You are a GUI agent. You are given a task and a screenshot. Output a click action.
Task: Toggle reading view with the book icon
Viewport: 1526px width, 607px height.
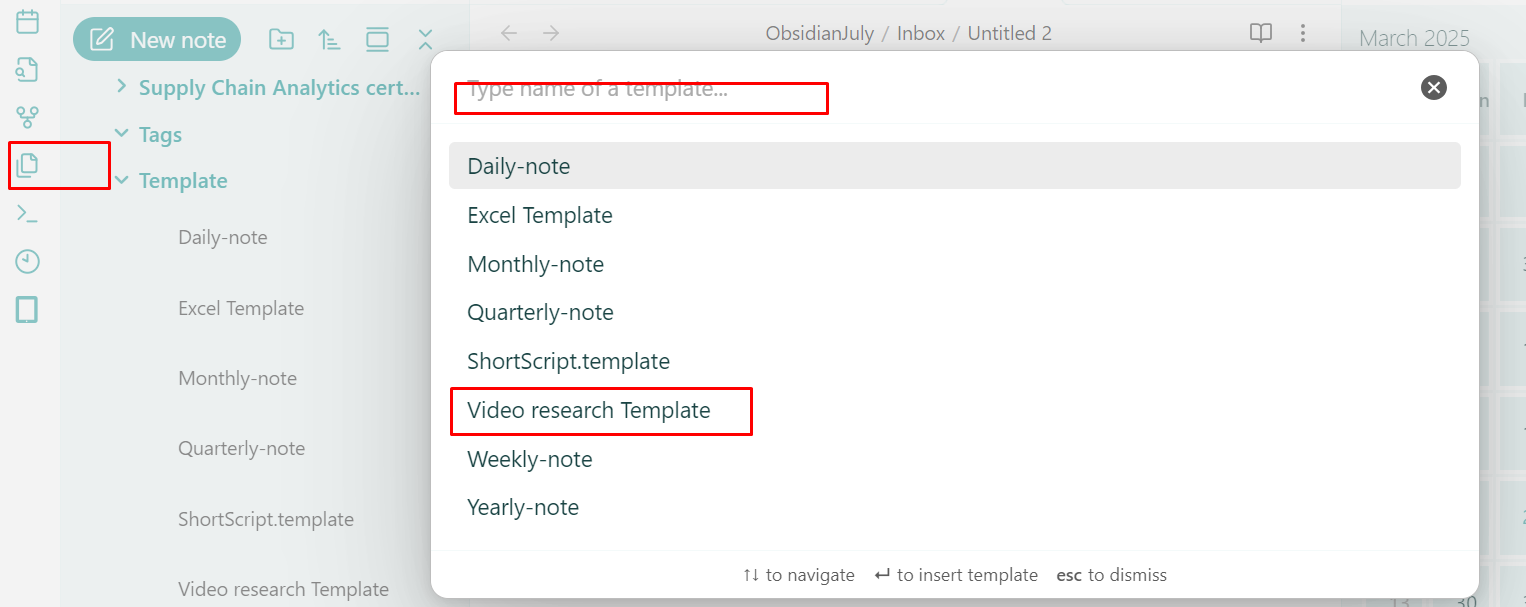coord(1261,33)
